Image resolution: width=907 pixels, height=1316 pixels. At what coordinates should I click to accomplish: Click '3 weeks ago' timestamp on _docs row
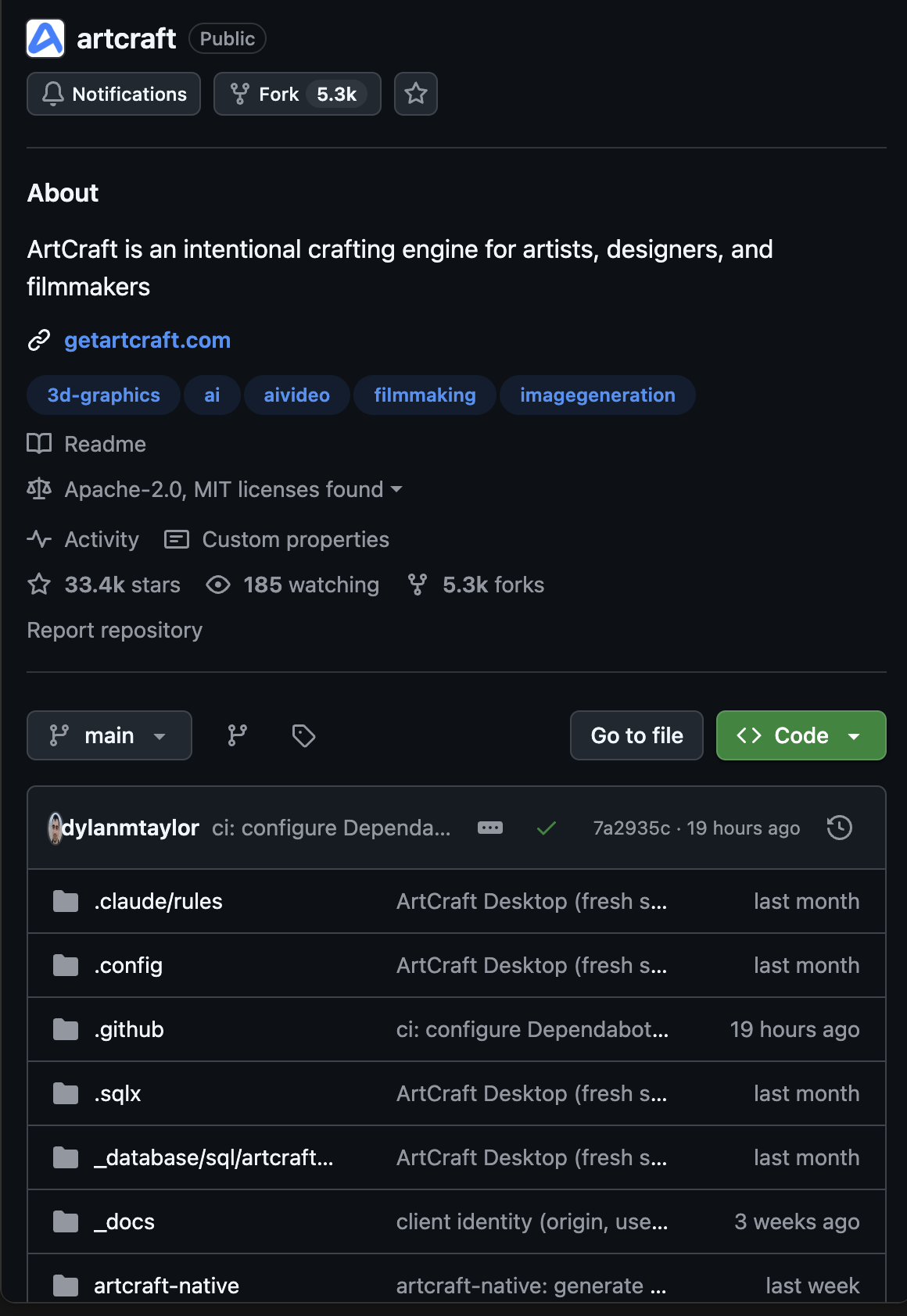797,1221
